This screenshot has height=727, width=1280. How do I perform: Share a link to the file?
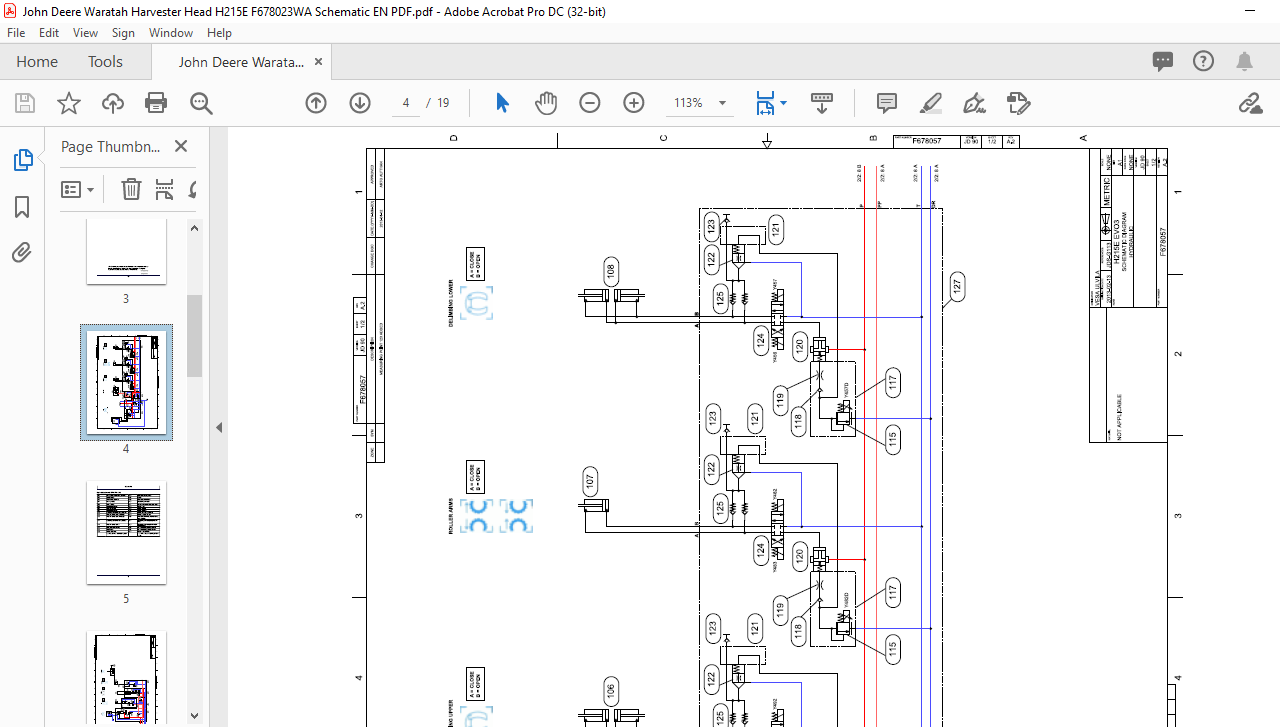[x=1249, y=103]
